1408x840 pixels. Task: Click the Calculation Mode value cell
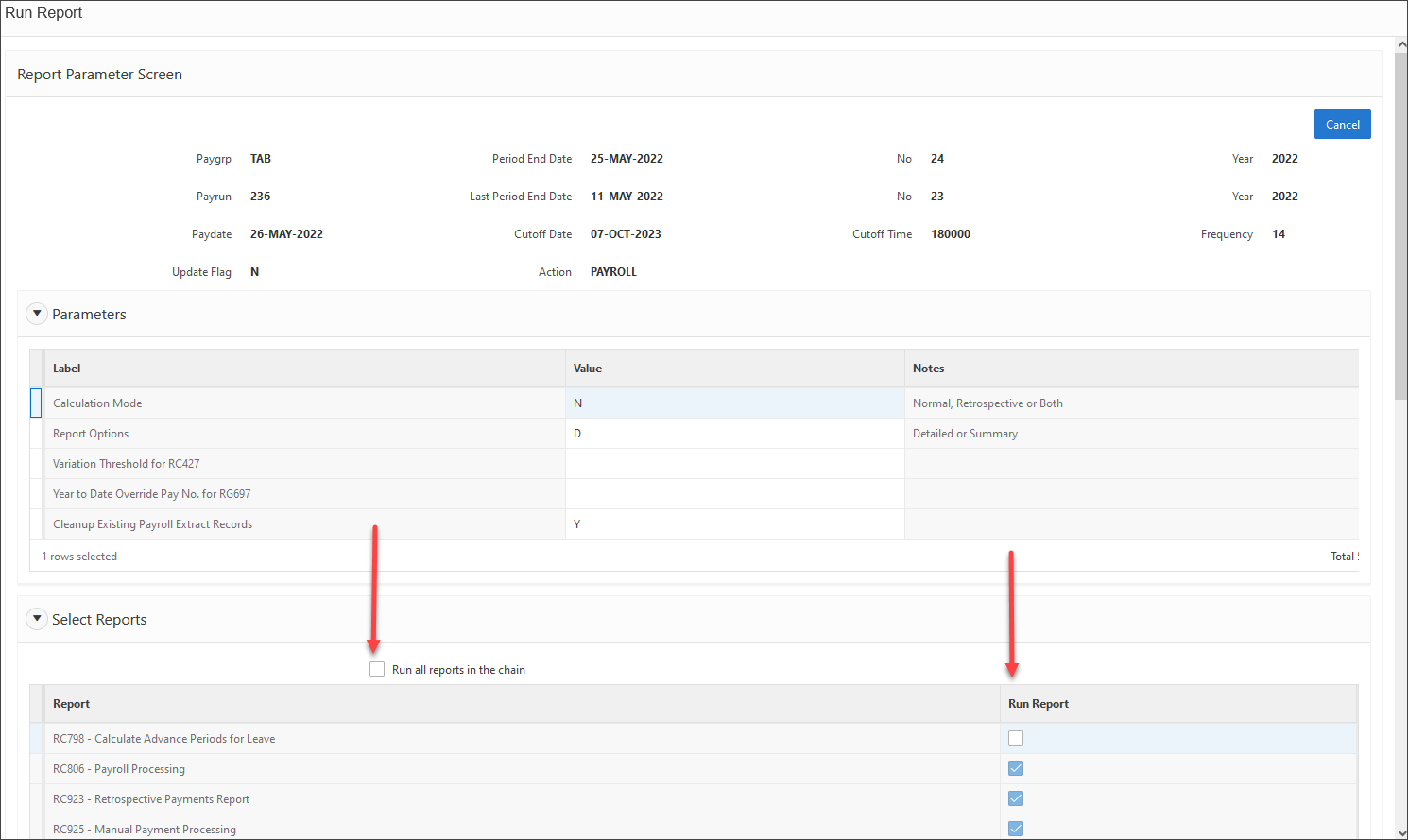[734, 403]
